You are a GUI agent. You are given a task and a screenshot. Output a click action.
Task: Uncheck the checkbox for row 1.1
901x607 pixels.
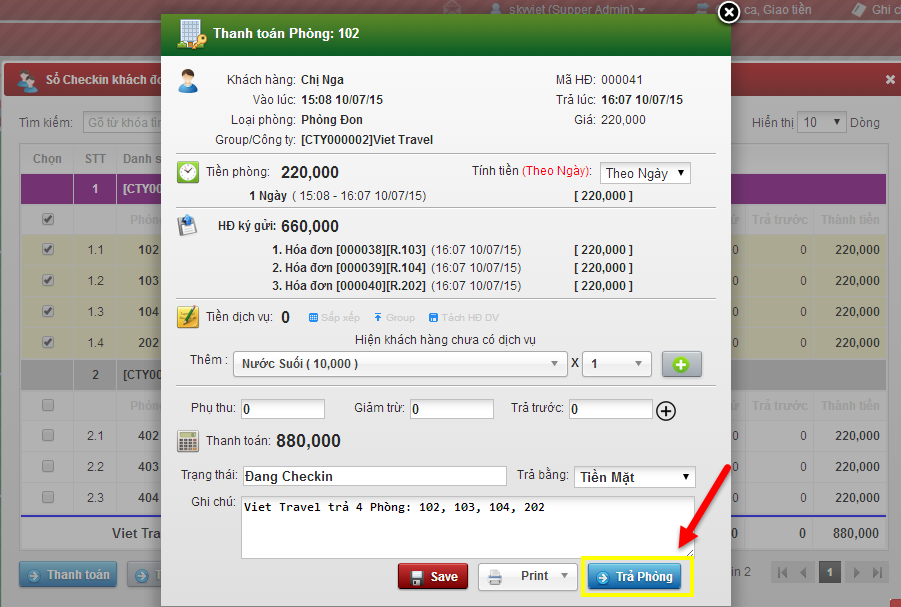pyautogui.click(x=48, y=250)
